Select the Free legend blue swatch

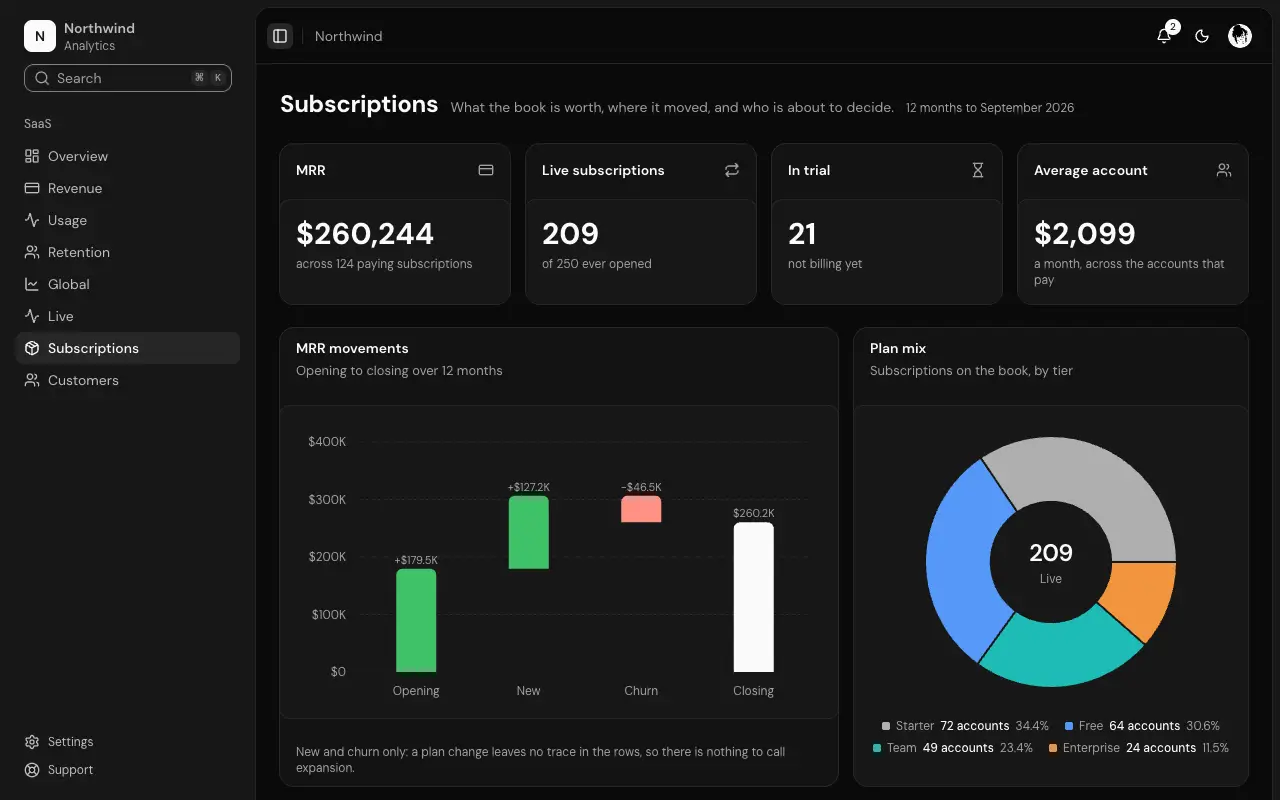point(1069,726)
